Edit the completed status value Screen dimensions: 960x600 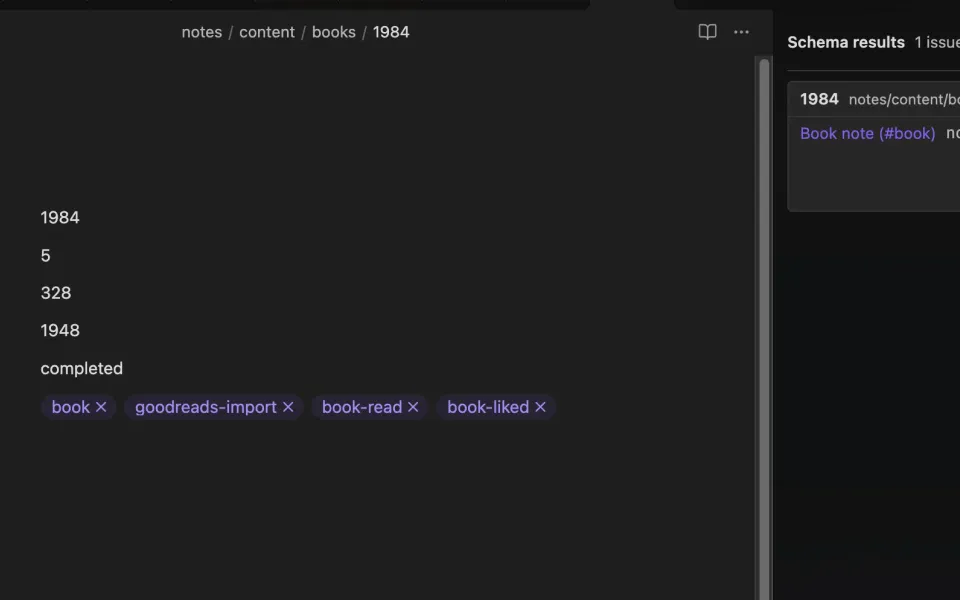click(81, 369)
